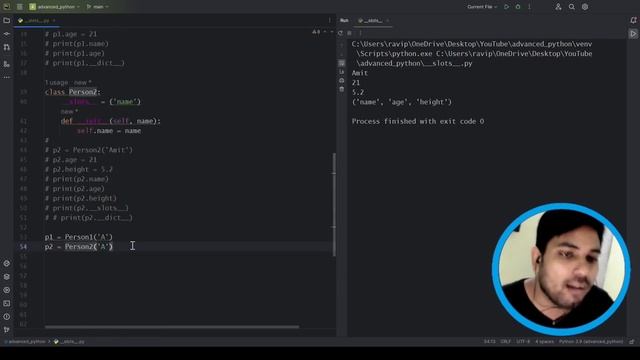Open Code With Me

tap(558, 7)
